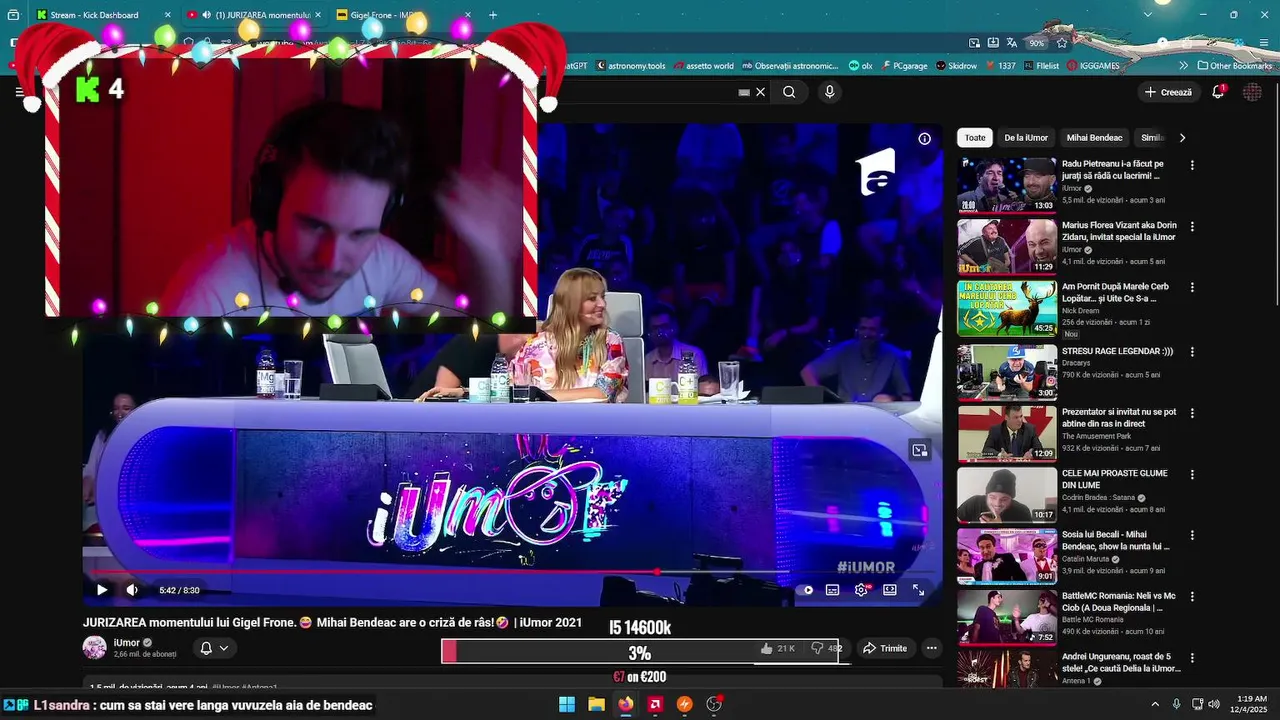Open options for STRESU RAGE LEGENDAR video
The height and width of the screenshot is (720, 1280).
point(1192,352)
